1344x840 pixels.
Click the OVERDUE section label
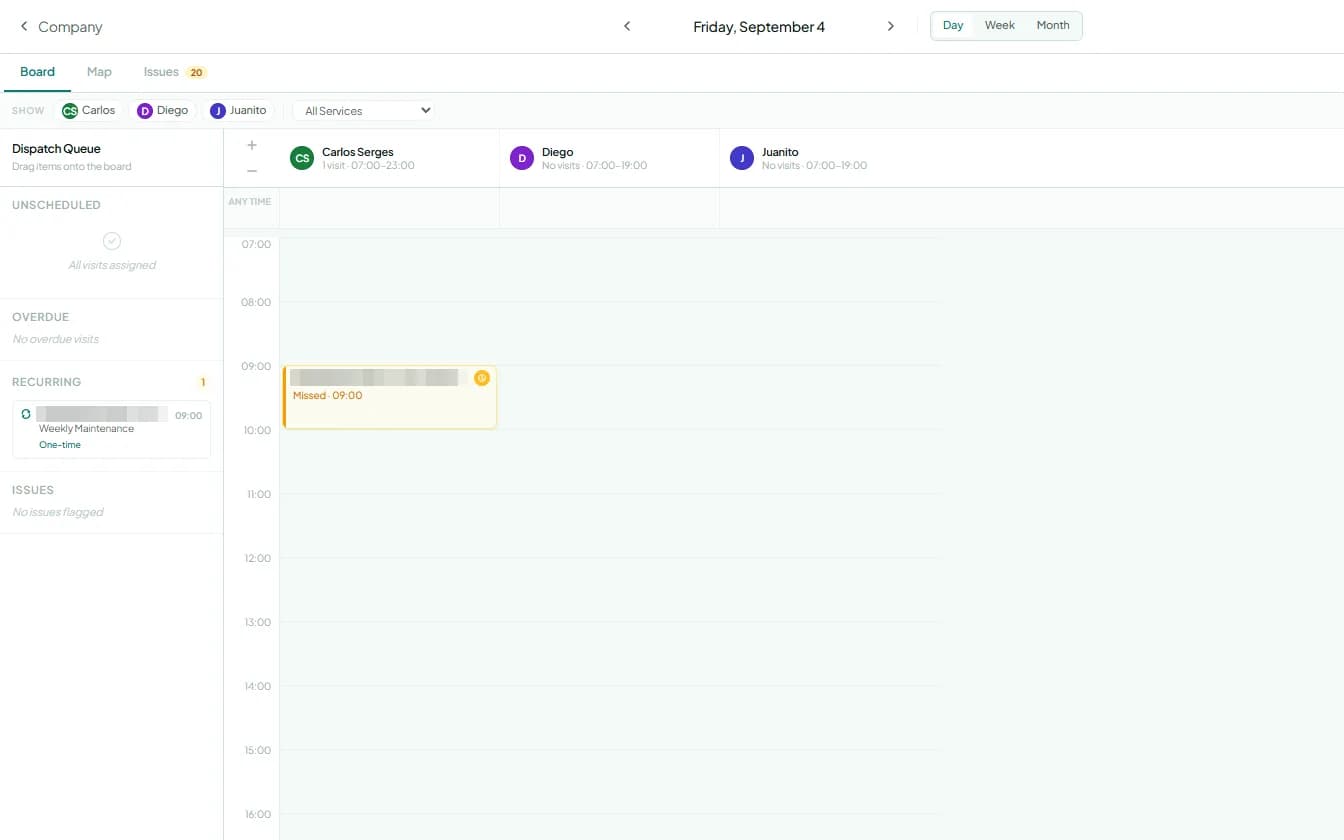pos(40,317)
